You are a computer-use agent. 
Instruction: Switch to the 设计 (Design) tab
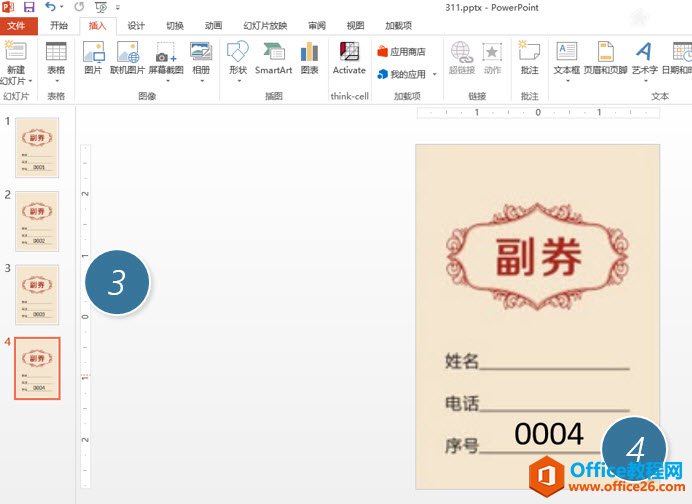(136, 26)
